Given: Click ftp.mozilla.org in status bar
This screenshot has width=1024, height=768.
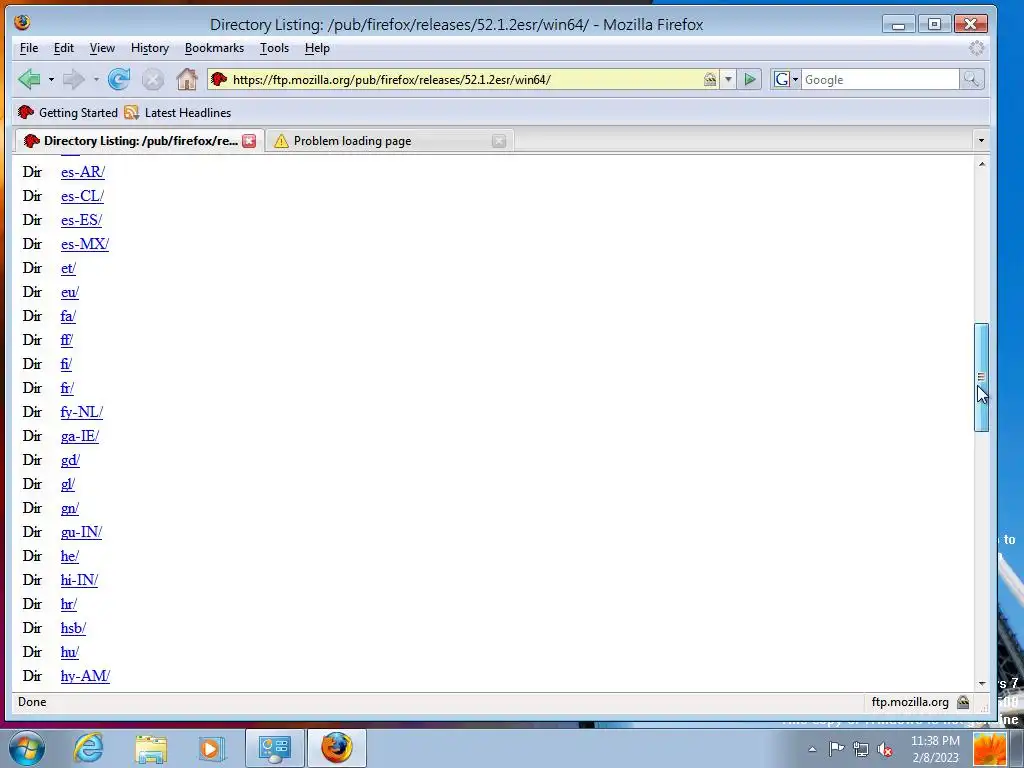Looking at the screenshot, I should tap(910, 702).
